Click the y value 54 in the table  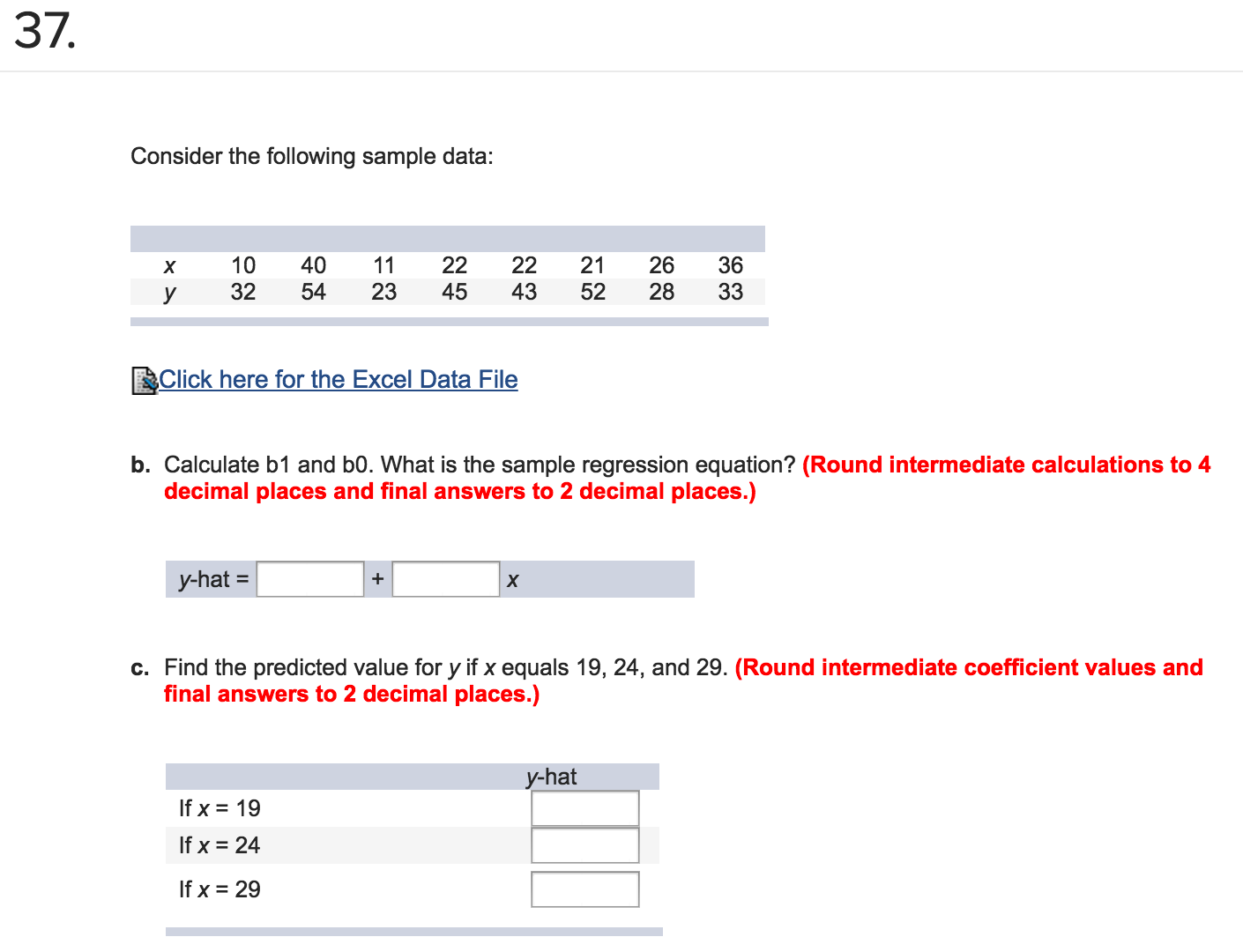click(313, 292)
